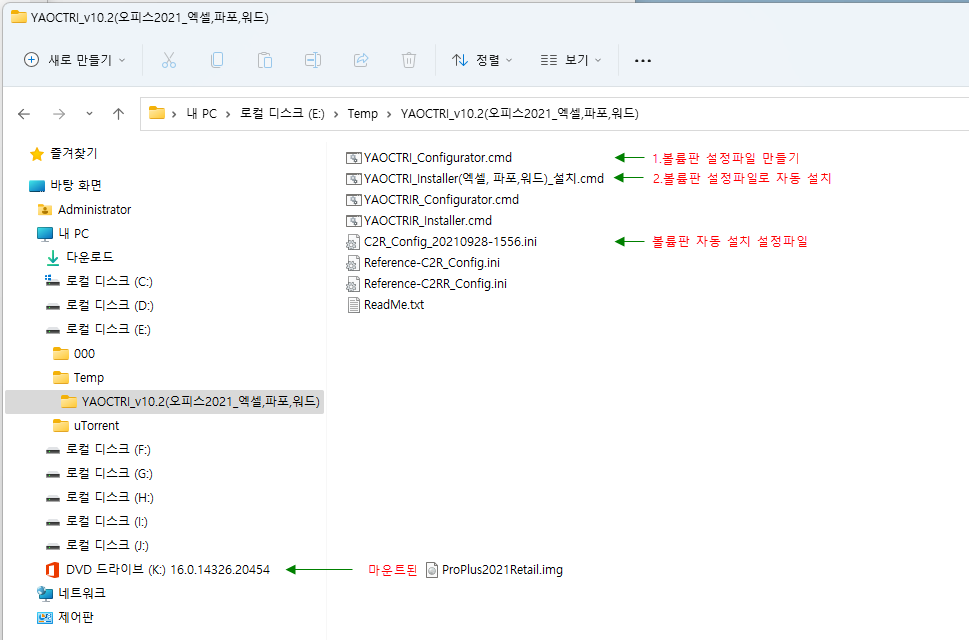969x640 pixels.
Task: Click the YAOCTRI_Configurator.cmd script icon
Action: 353,158
